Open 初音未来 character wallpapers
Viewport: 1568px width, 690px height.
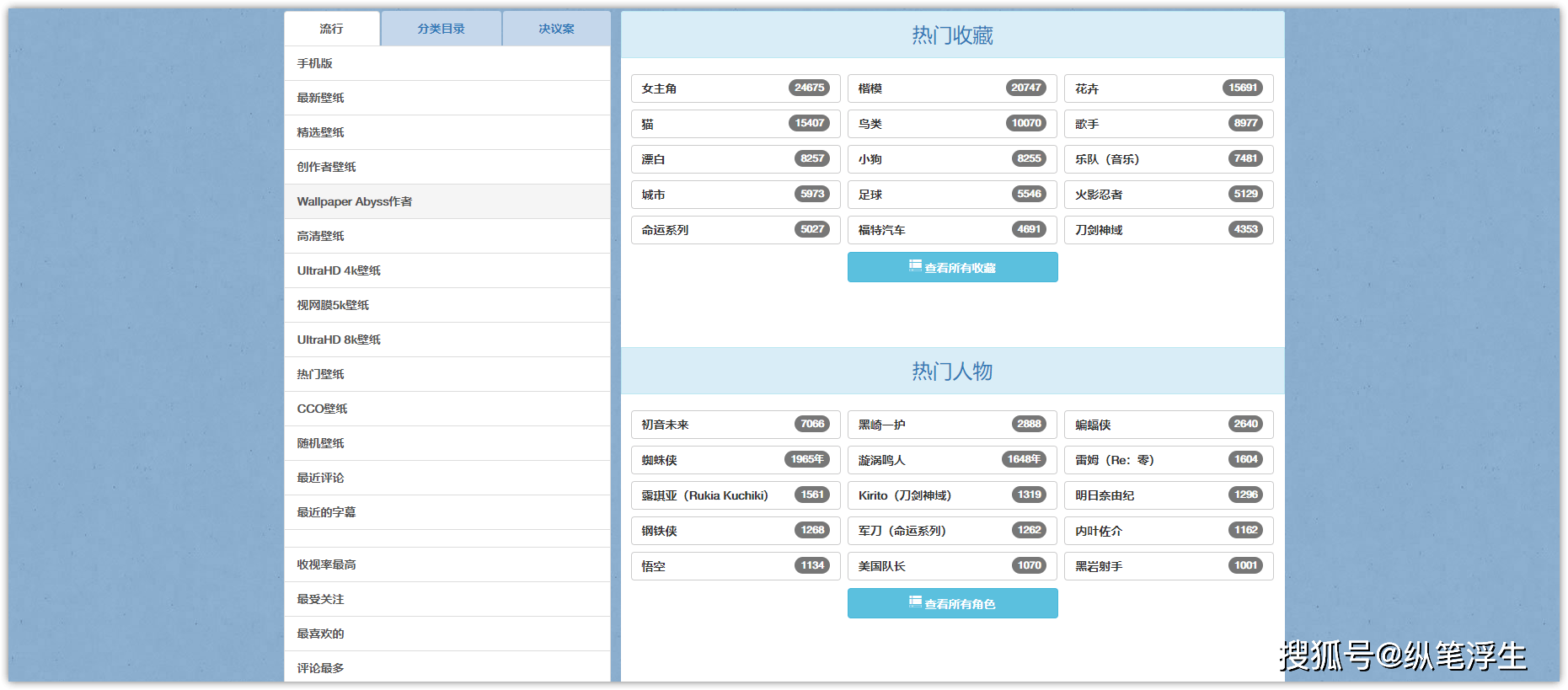(x=735, y=425)
